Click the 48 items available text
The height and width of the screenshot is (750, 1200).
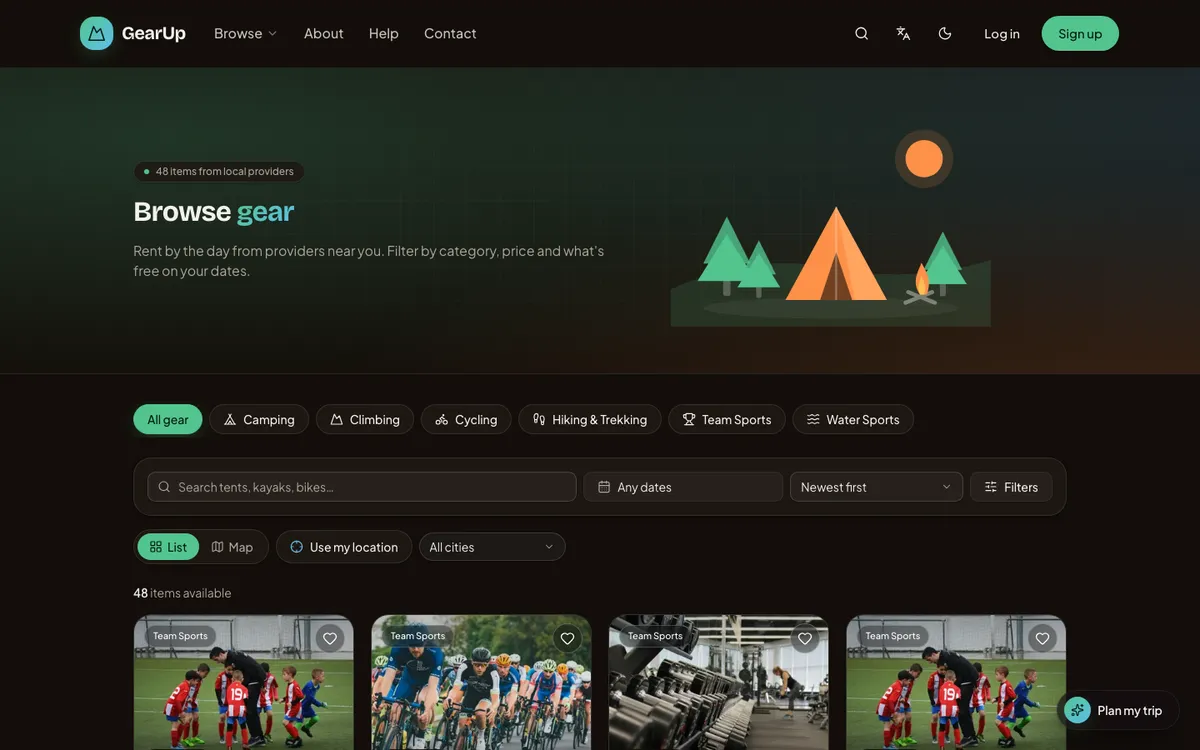pyautogui.click(x=182, y=593)
